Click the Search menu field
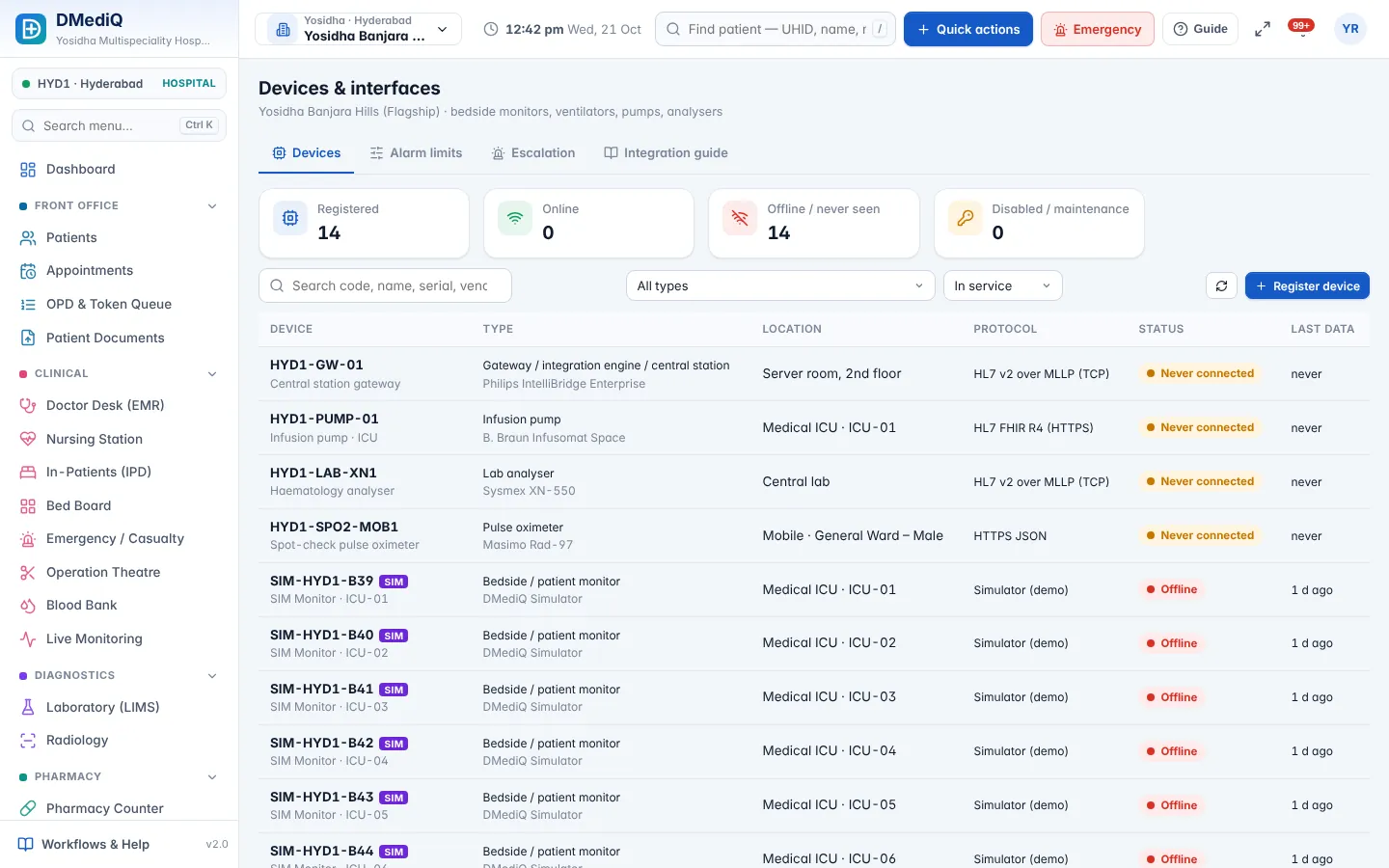 point(119,125)
